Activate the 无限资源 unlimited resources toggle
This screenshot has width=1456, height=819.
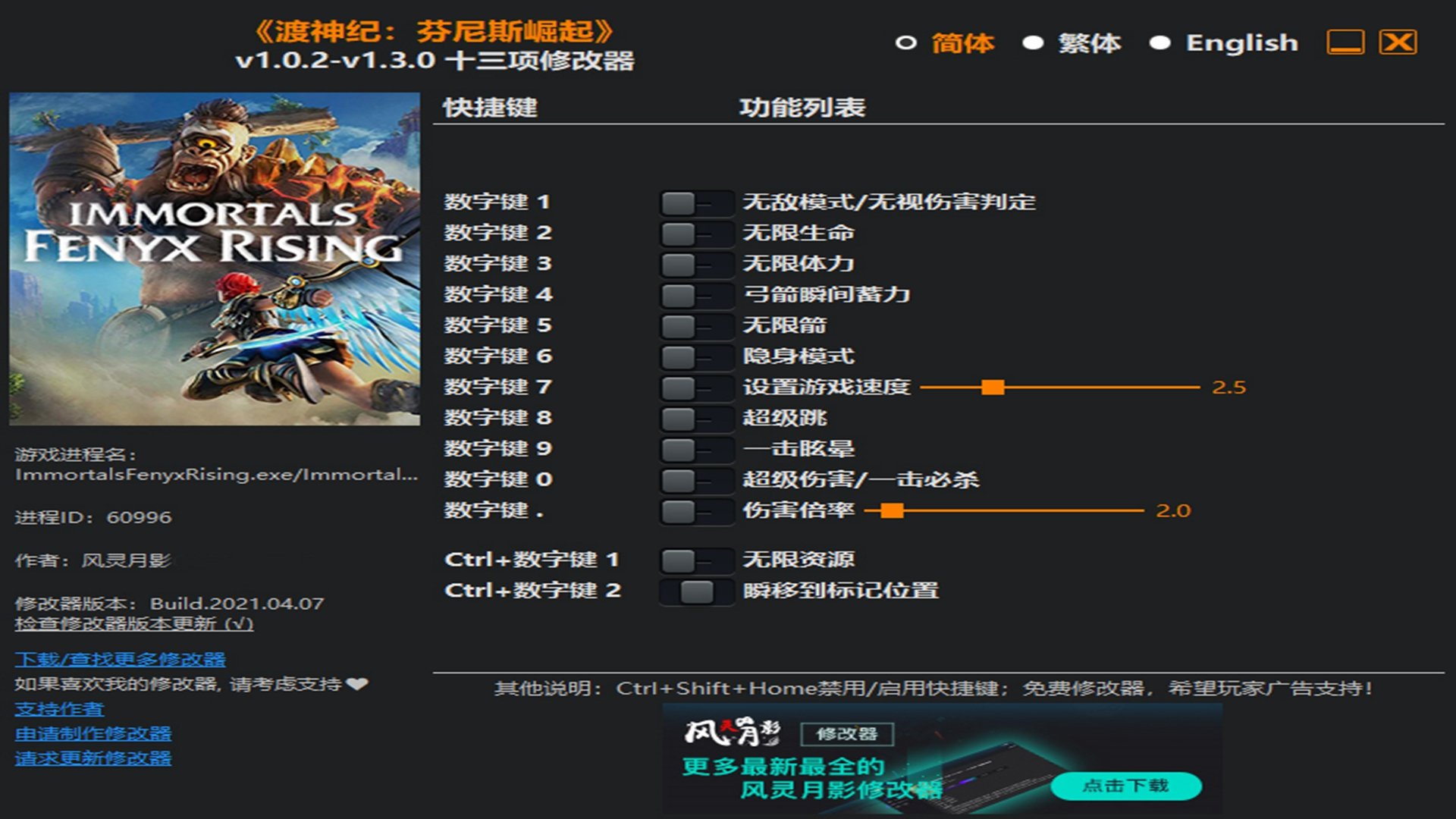(695, 560)
